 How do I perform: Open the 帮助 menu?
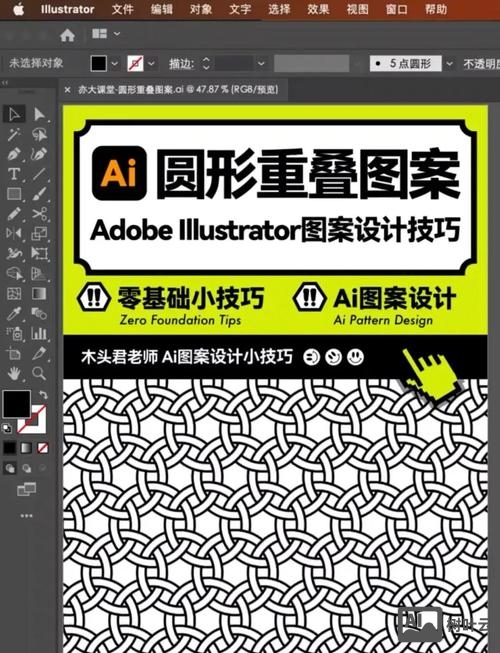click(x=436, y=9)
